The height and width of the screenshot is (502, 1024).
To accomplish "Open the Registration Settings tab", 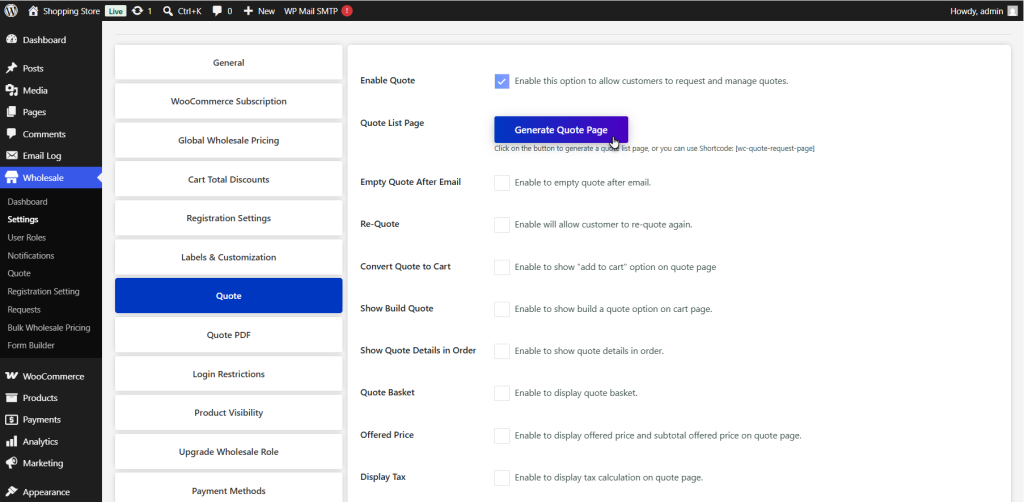I will (x=229, y=218).
